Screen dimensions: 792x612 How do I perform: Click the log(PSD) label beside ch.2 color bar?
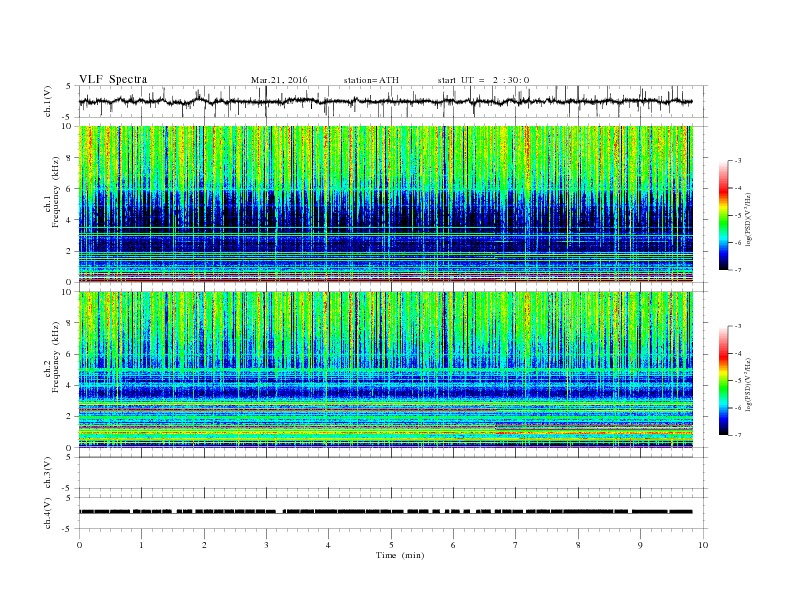point(749,385)
